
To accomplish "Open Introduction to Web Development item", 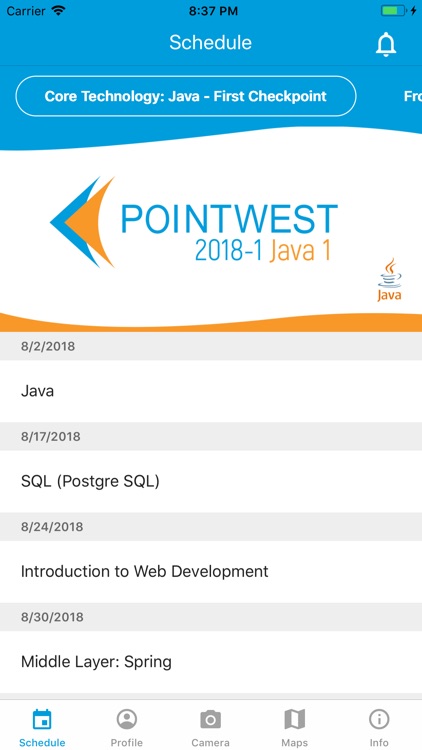I will (211, 572).
